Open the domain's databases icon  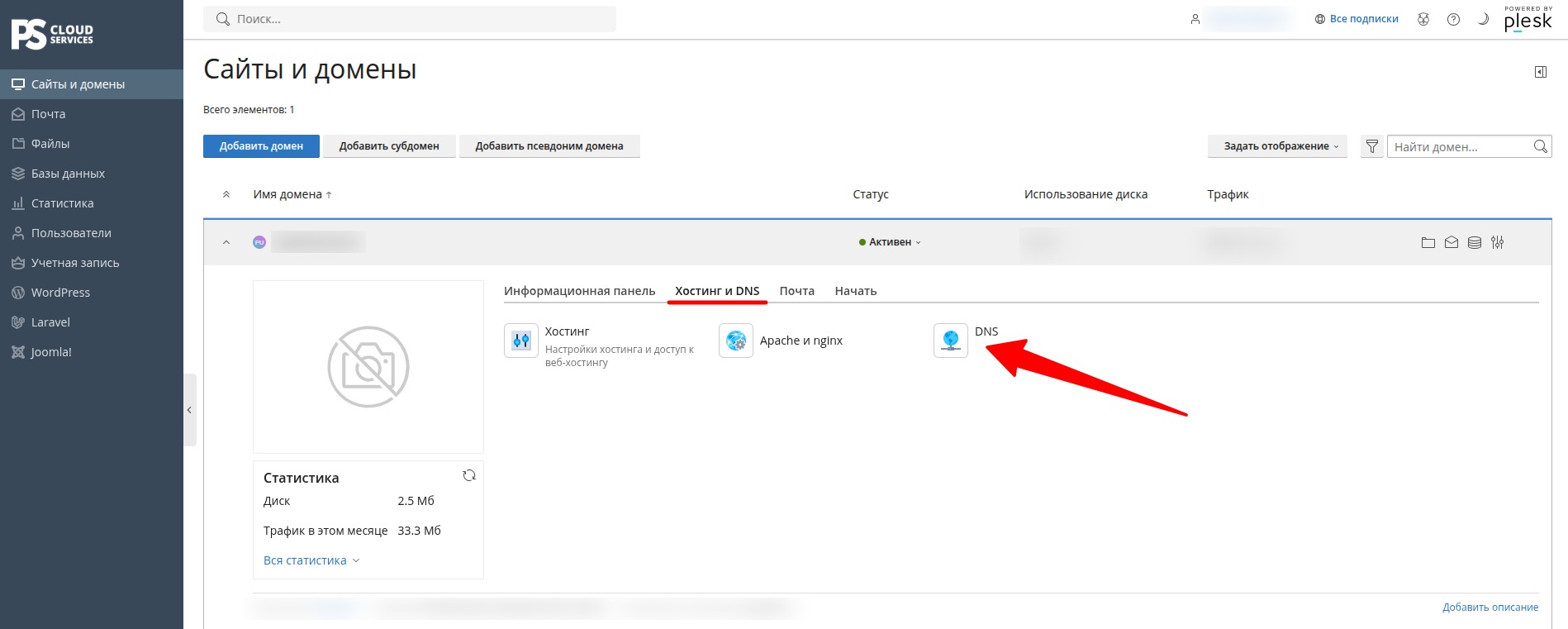(1475, 242)
